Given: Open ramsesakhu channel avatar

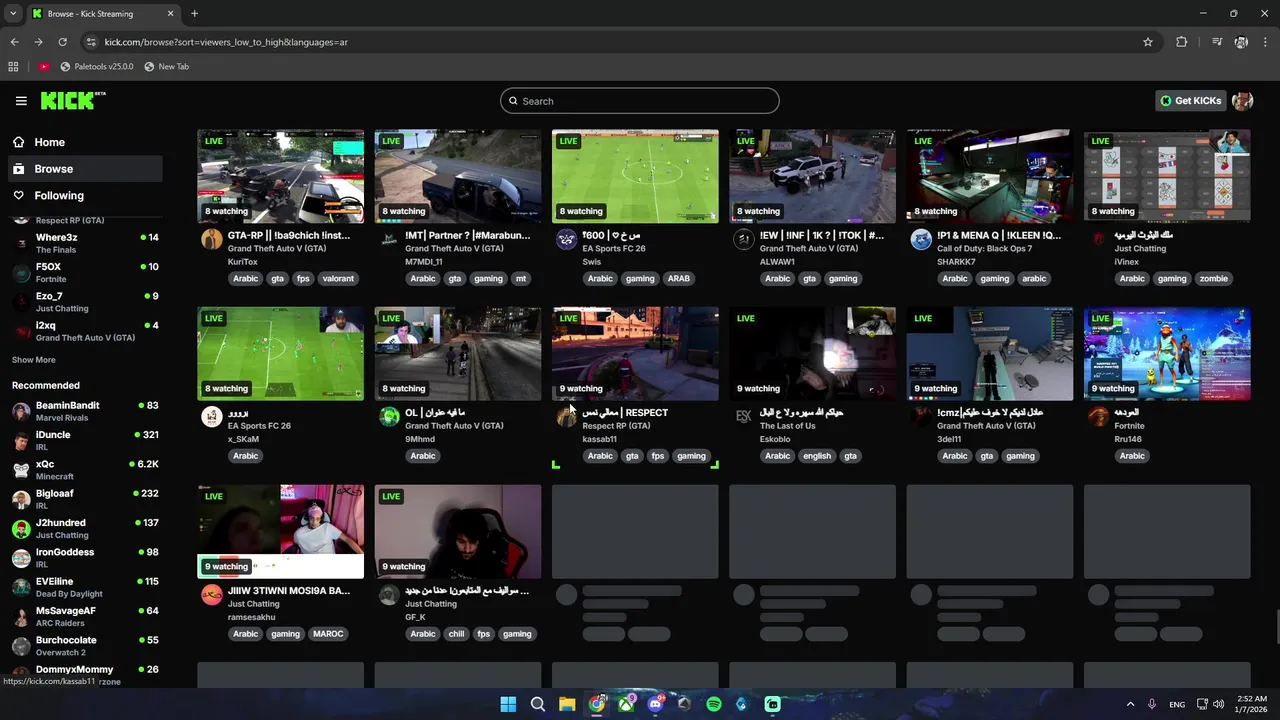Looking at the screenshot, I should pyautogui.click(x=211, y=594).
